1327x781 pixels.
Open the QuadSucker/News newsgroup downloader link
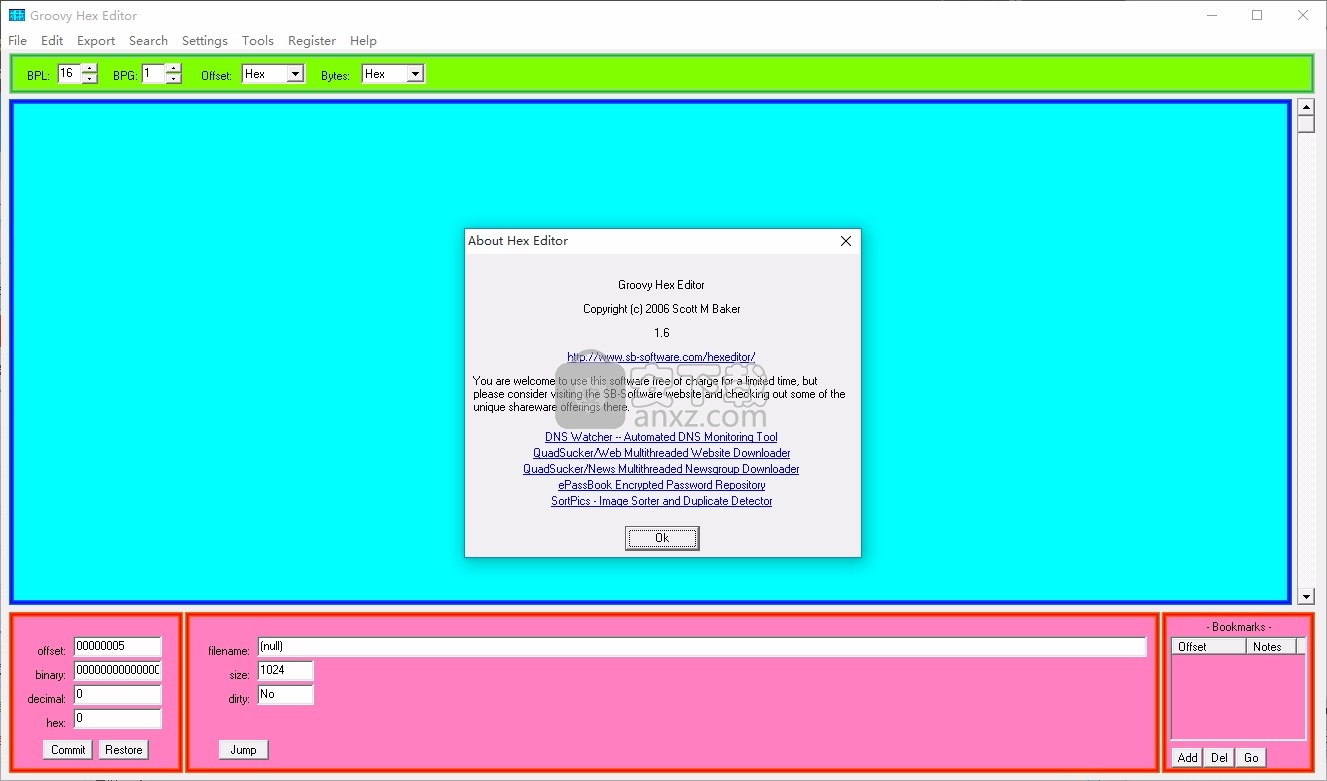(x=661, y=469)
